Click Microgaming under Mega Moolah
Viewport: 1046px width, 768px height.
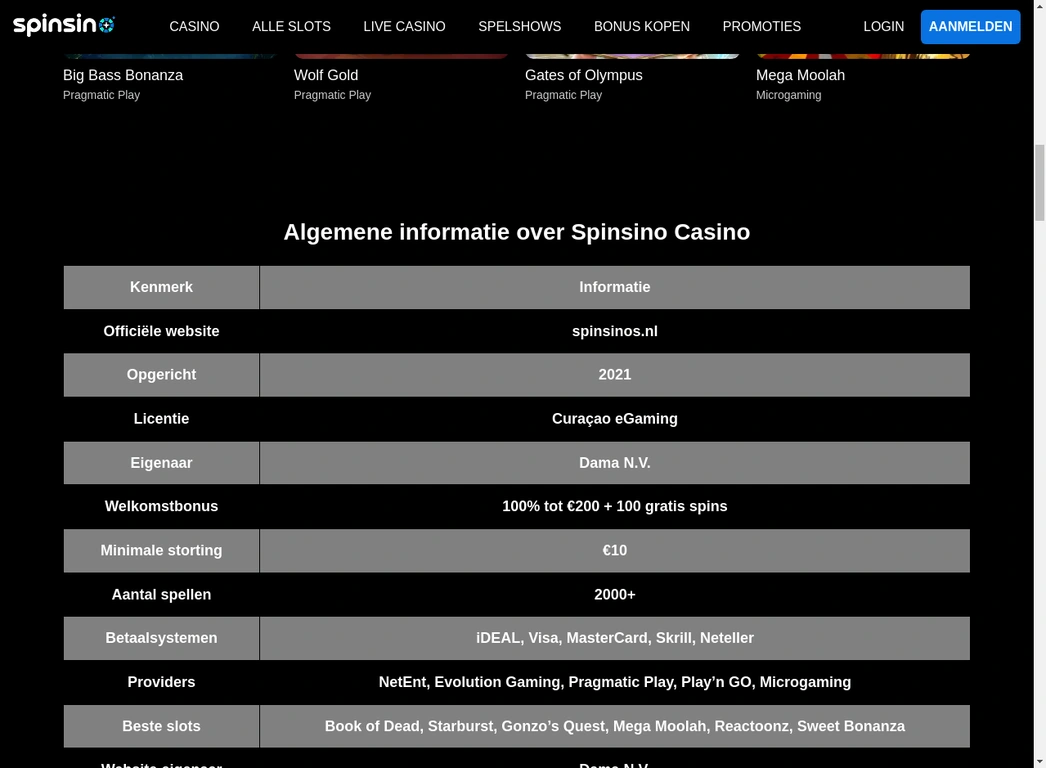pos(788,95)
